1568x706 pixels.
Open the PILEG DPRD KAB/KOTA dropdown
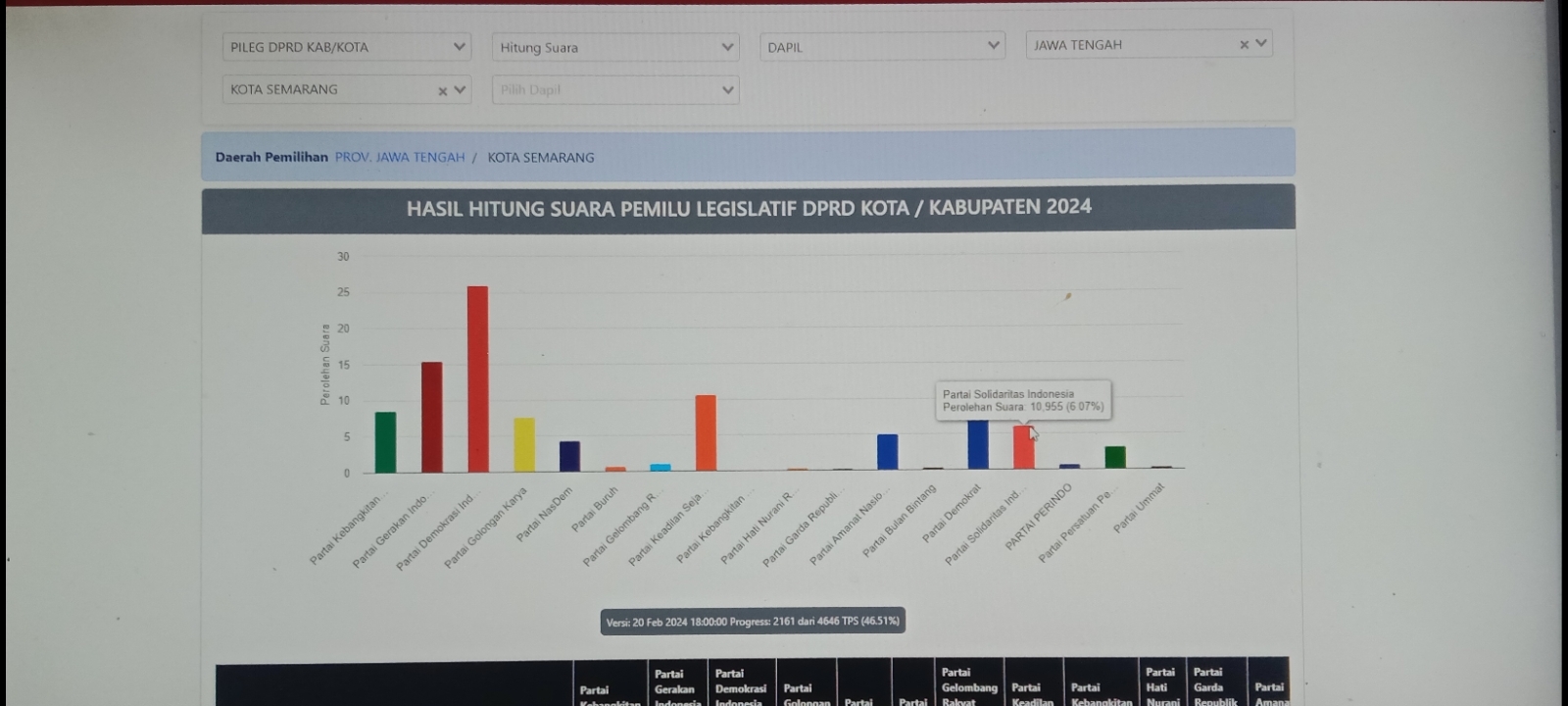347,47
